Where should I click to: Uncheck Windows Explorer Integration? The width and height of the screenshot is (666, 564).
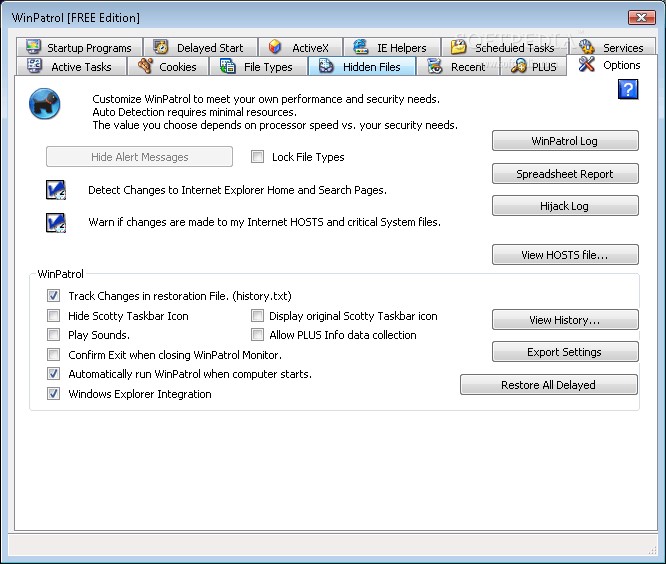tap(54, 394)
